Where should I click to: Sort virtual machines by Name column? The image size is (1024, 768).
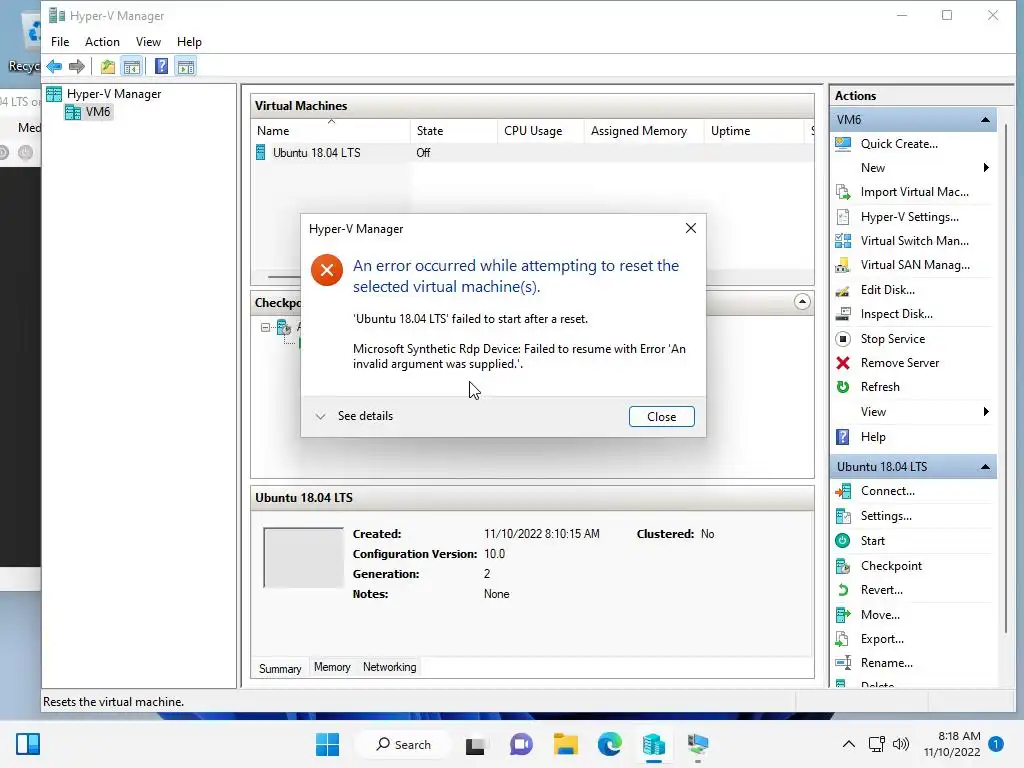(331, 131)
